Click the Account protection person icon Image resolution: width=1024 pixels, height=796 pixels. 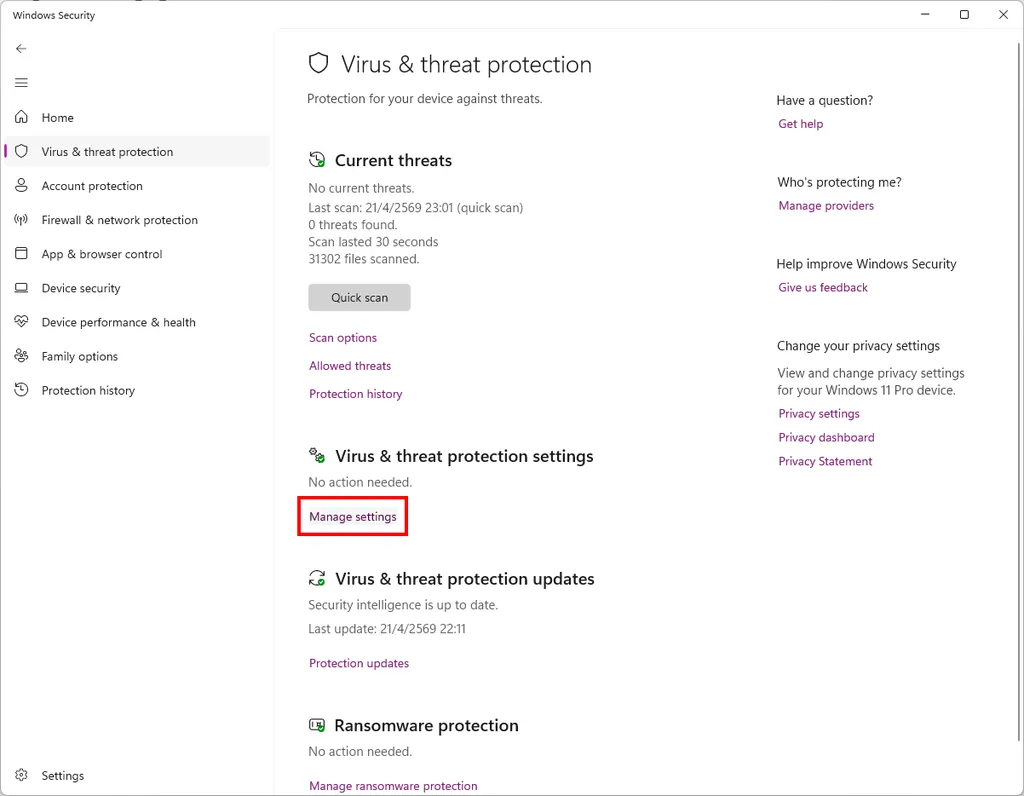[x=21, y=185]
